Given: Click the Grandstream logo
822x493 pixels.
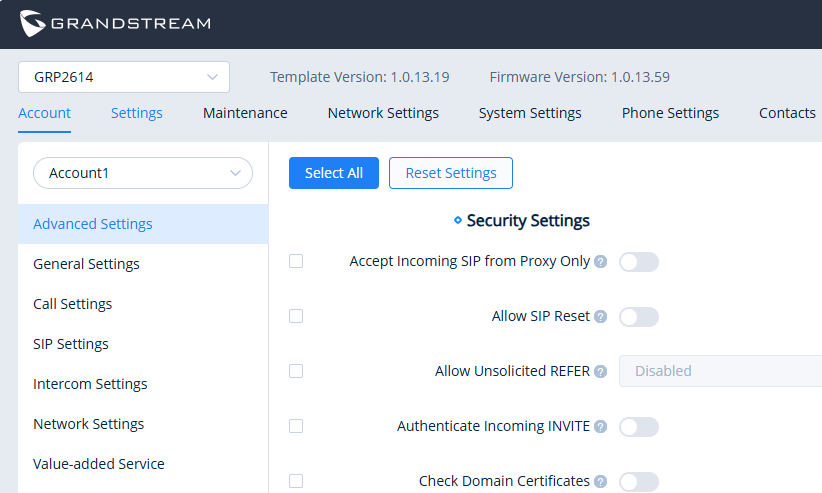Looking at the screenshot, I should tap(115, 23).
